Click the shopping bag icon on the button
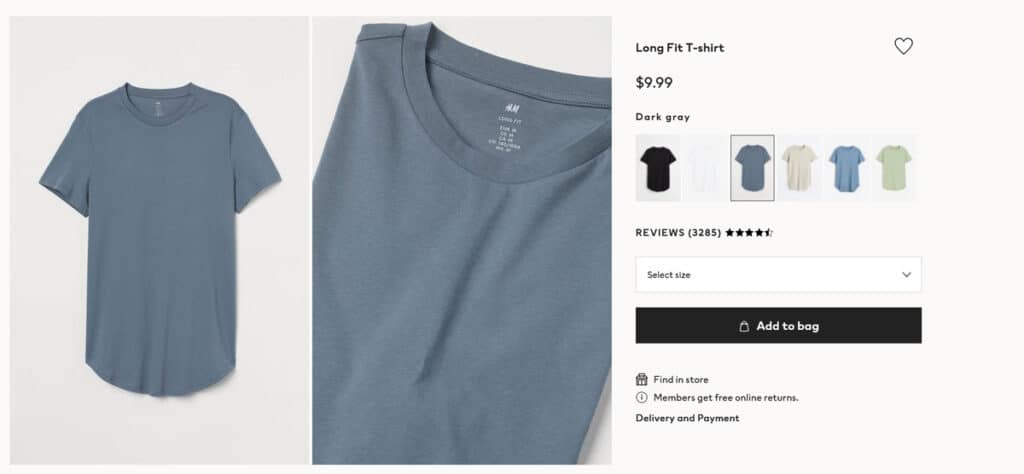1024x474 pixels. click(x=744, y=326)
